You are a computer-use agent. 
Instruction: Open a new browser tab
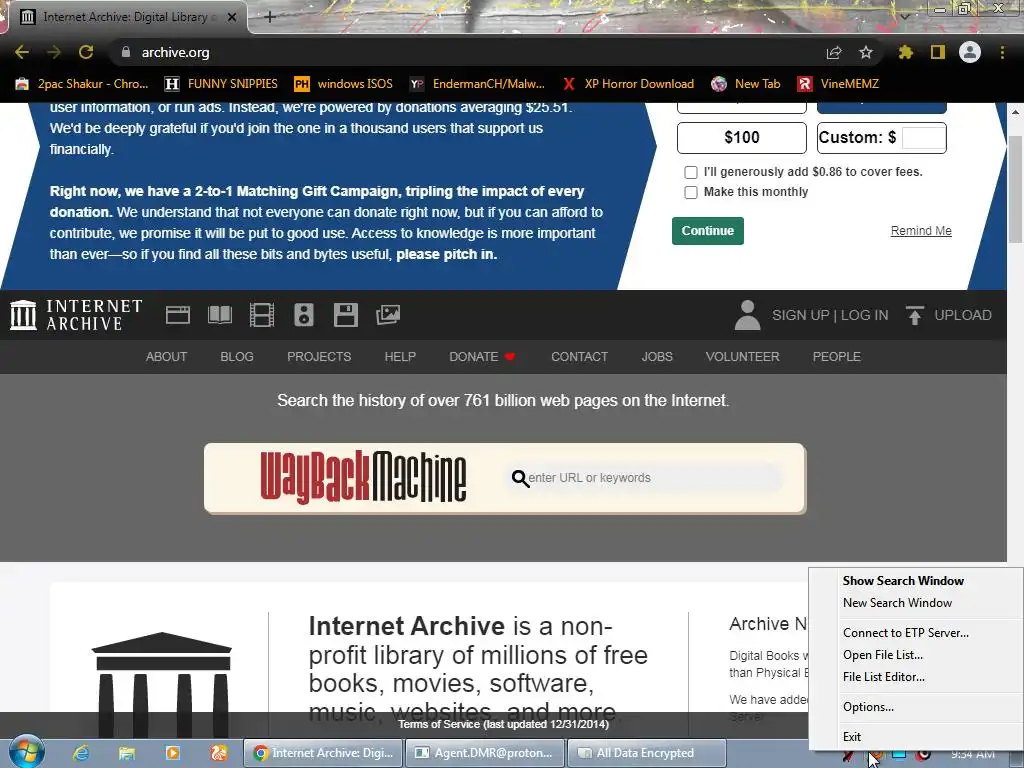269,17
